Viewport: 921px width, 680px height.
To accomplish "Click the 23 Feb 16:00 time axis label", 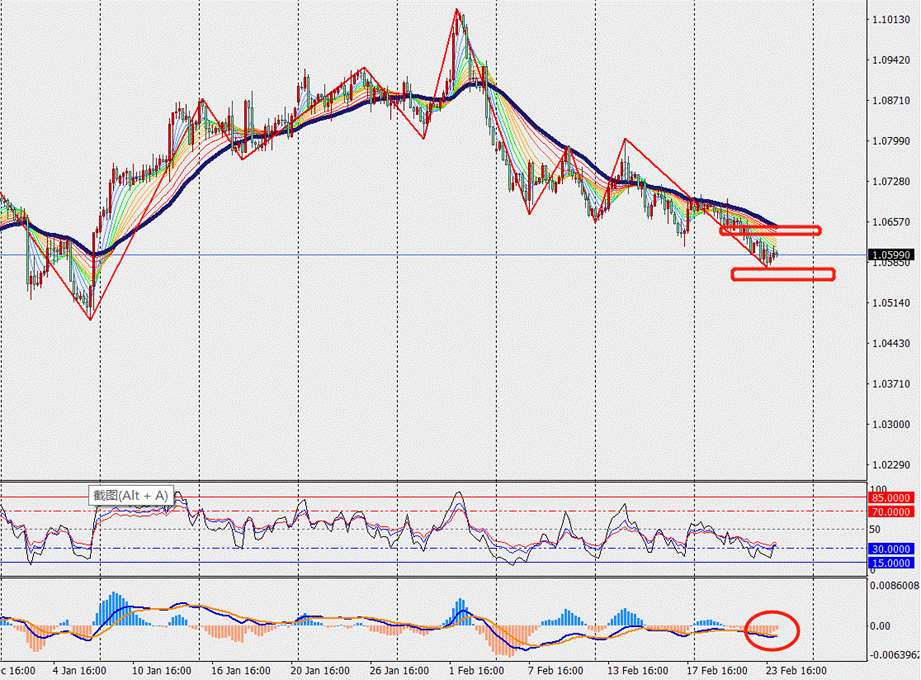I will tap(796, 670).
